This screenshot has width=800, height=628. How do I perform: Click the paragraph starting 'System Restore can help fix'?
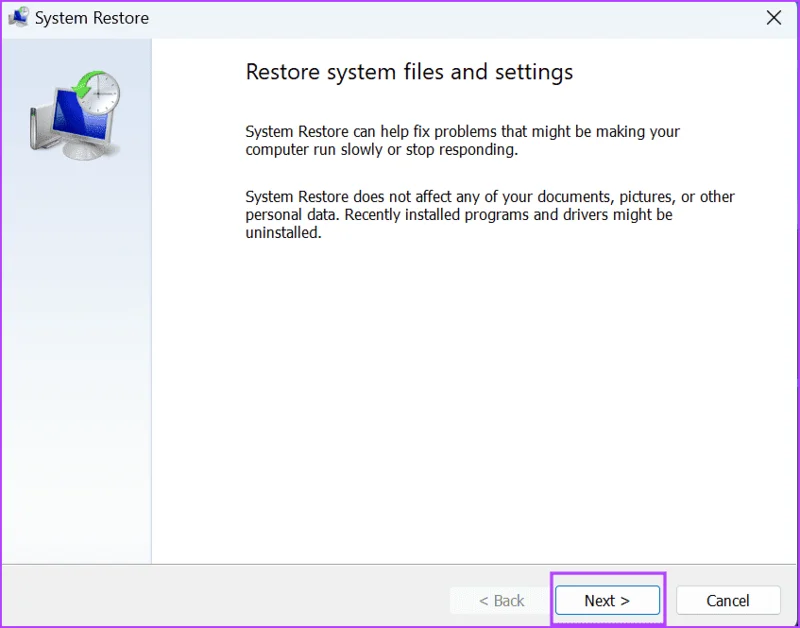coord(462,140)
